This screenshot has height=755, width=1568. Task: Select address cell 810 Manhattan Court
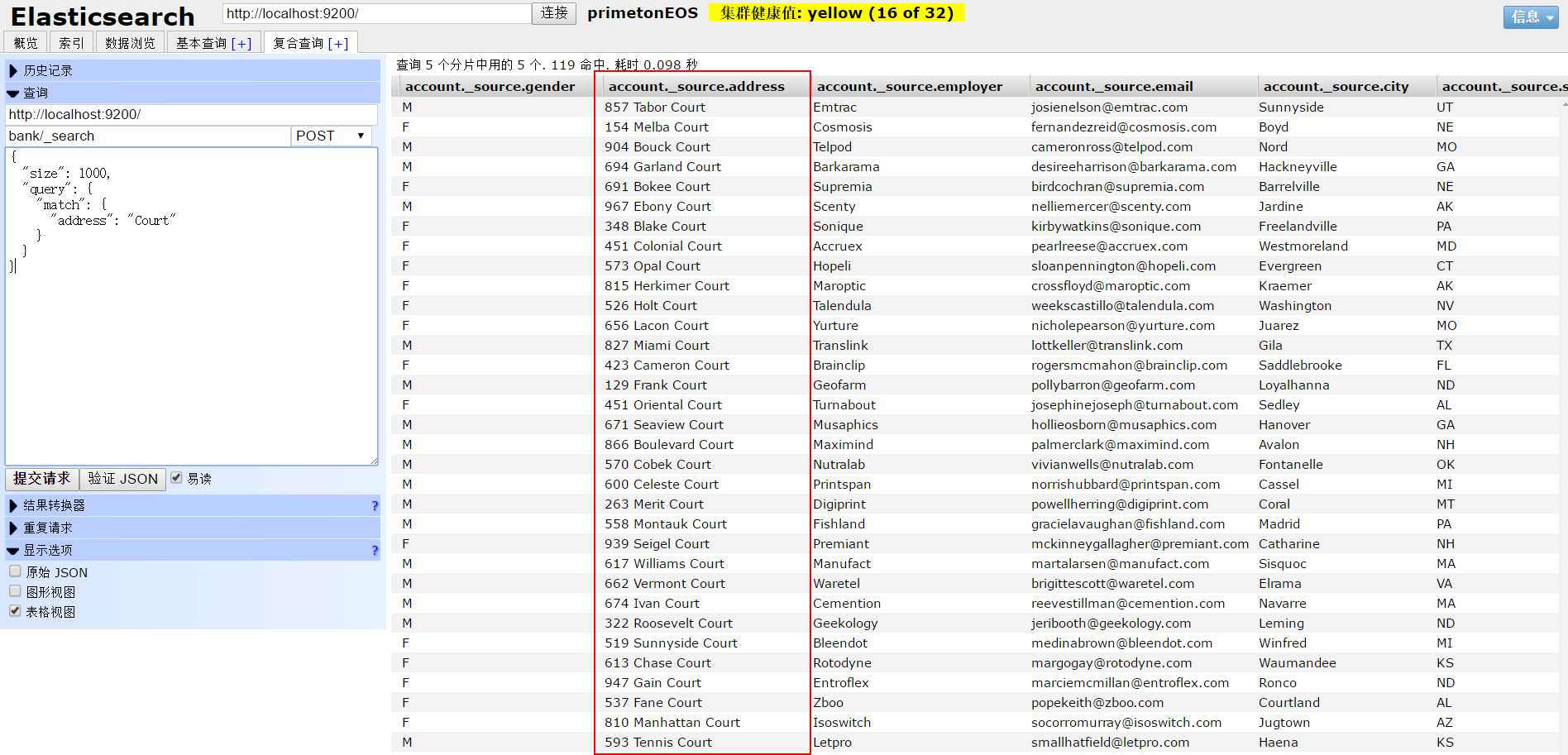(x=672, y=723)
